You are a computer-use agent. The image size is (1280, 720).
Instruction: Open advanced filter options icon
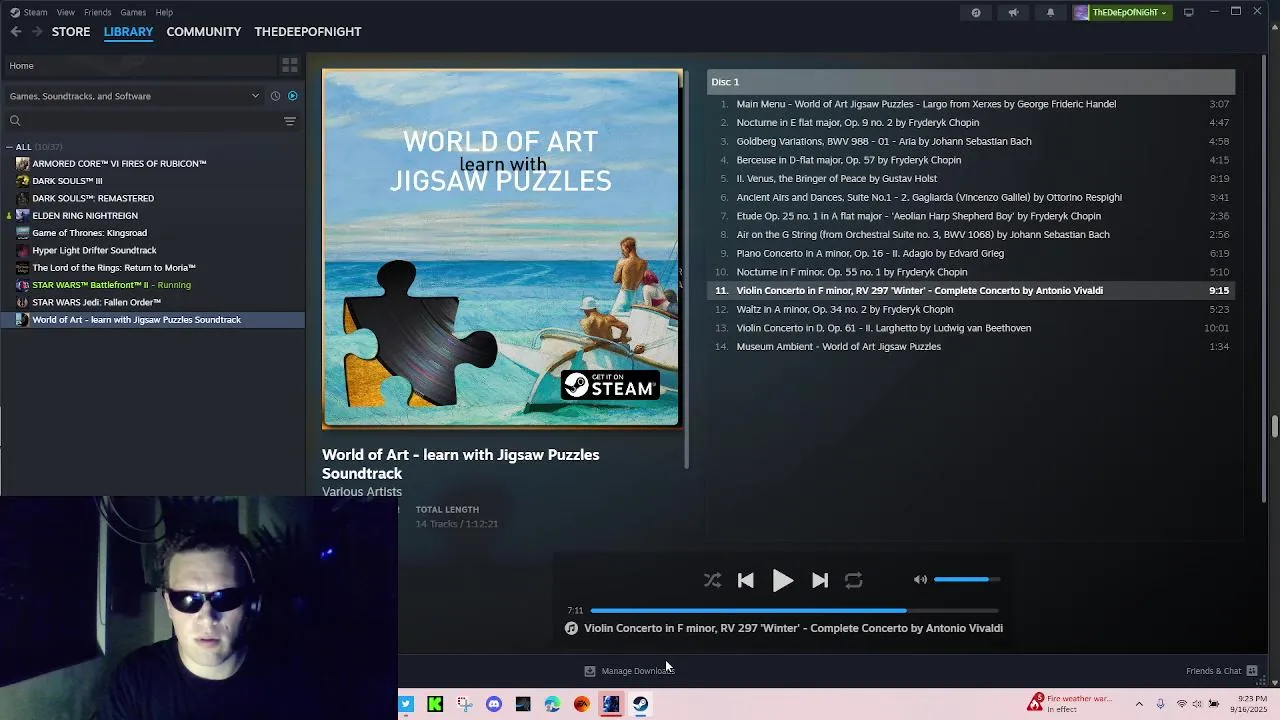(290, 121)
